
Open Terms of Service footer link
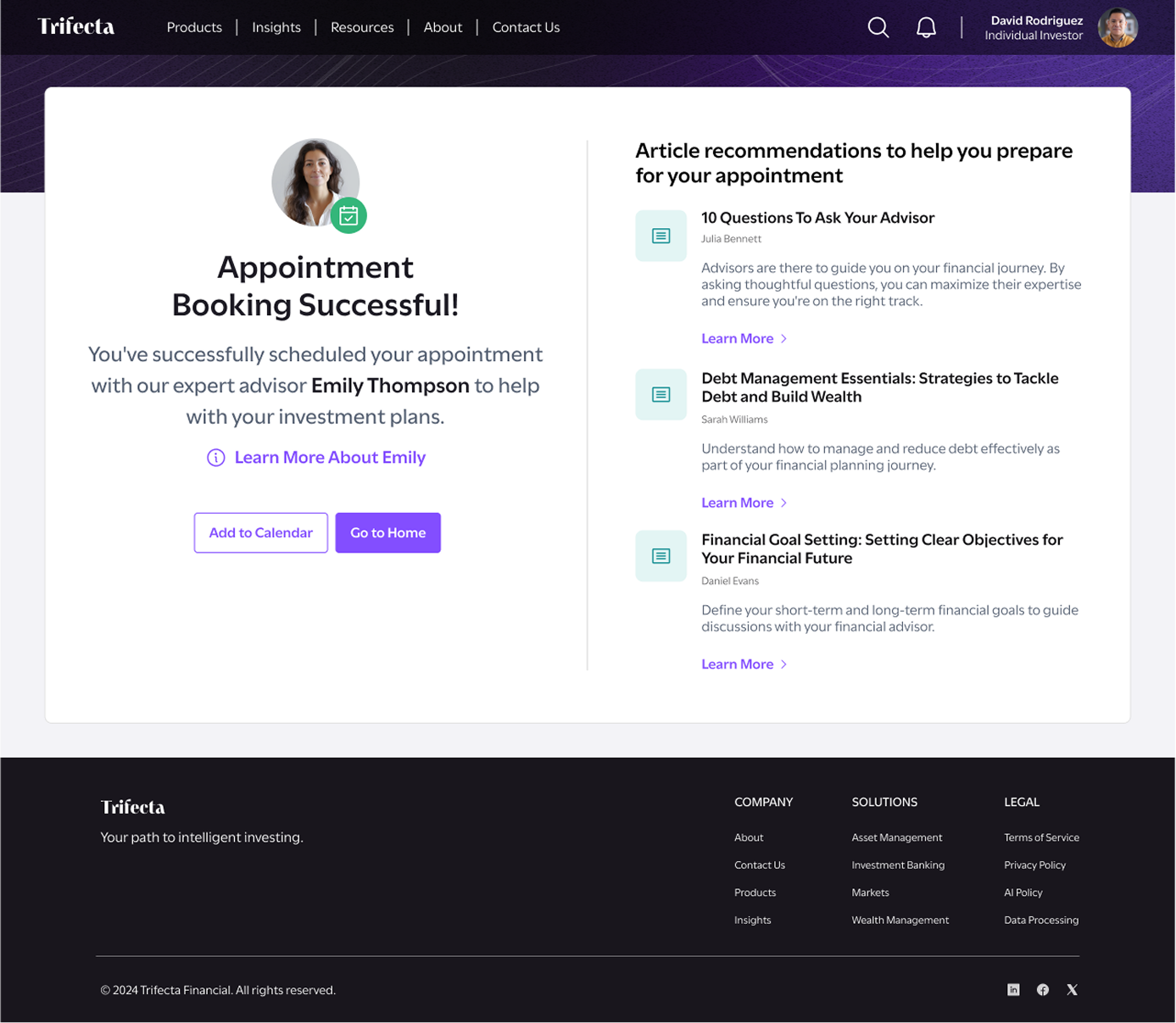tap(1041, 837)
